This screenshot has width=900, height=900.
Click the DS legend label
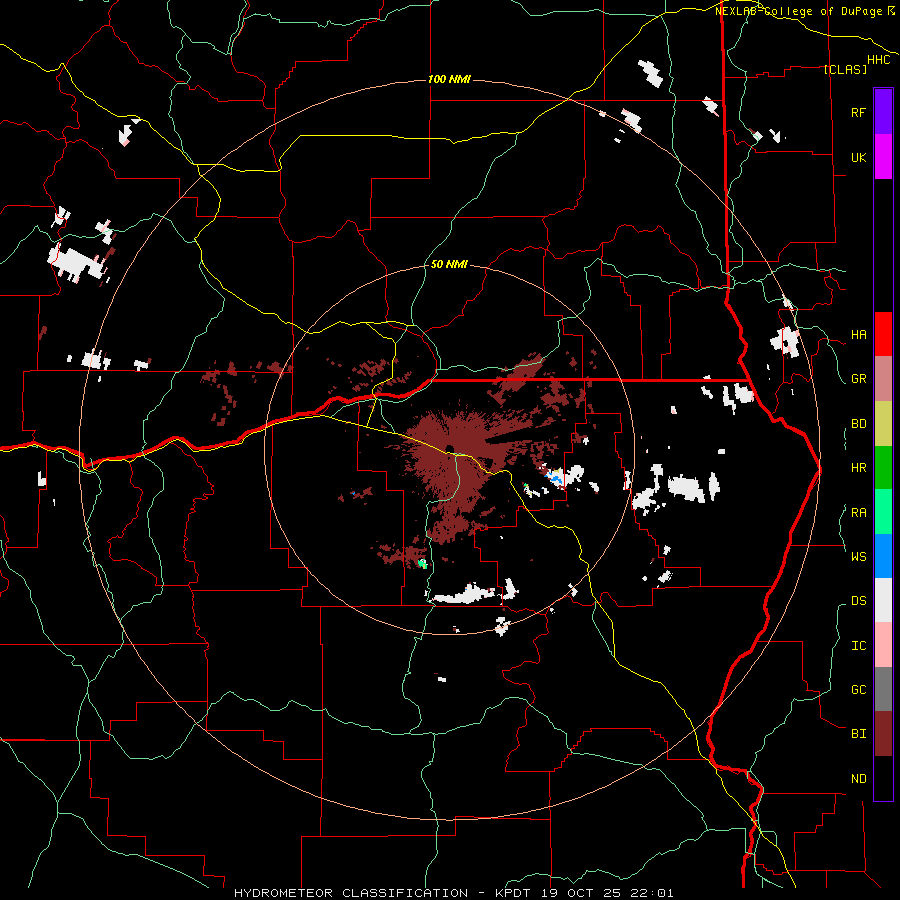click(858, 601)
